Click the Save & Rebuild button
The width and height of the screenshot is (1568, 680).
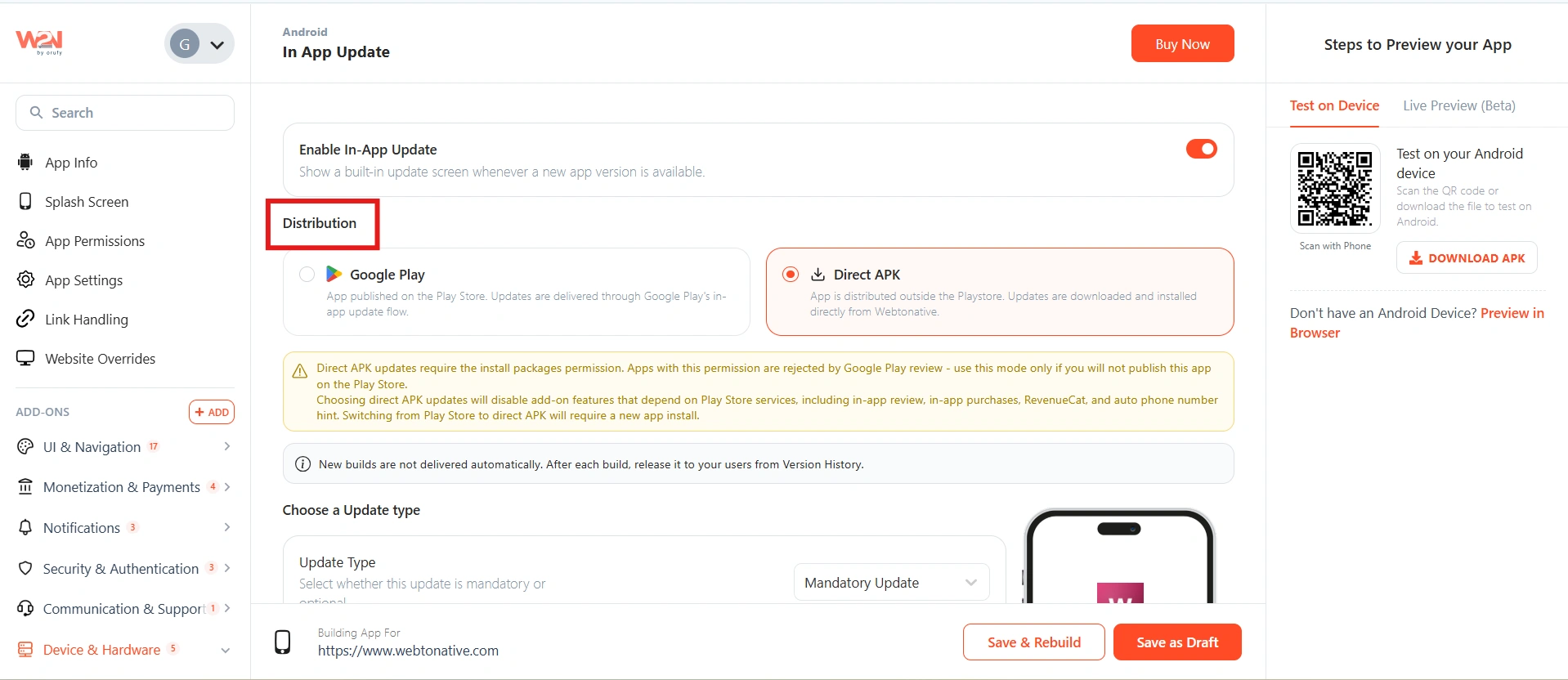click(x=1033, y=642)
